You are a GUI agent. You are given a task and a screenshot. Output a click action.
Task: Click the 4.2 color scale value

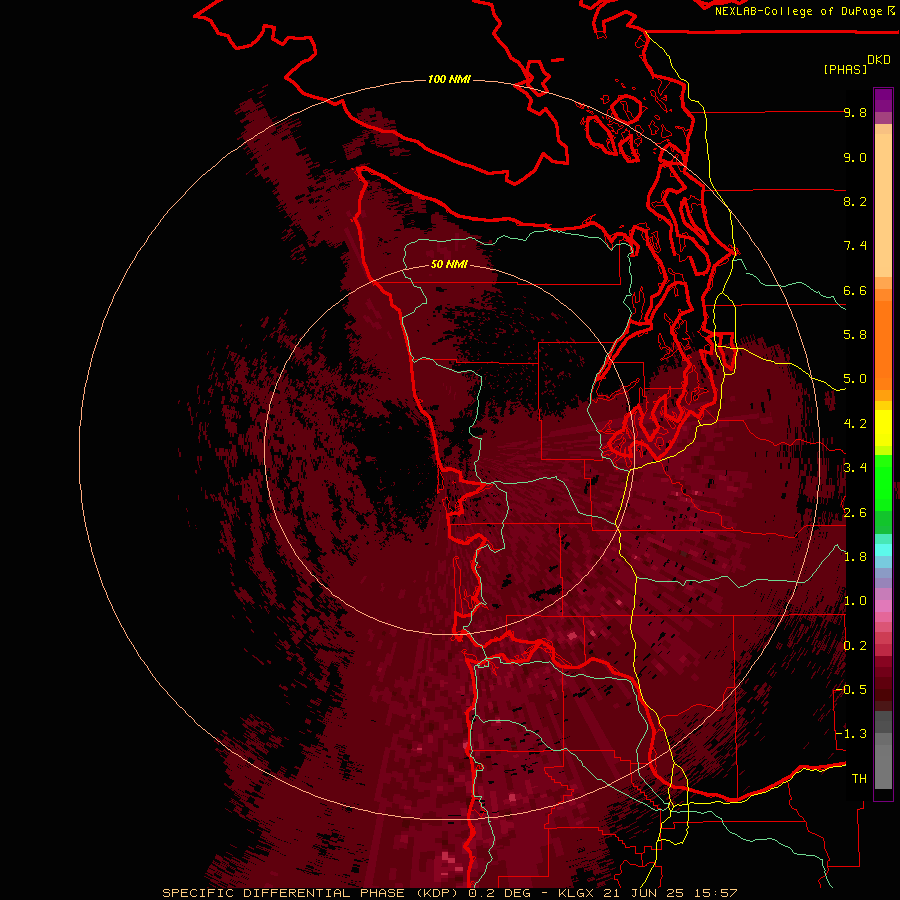[x=855, y=424]
